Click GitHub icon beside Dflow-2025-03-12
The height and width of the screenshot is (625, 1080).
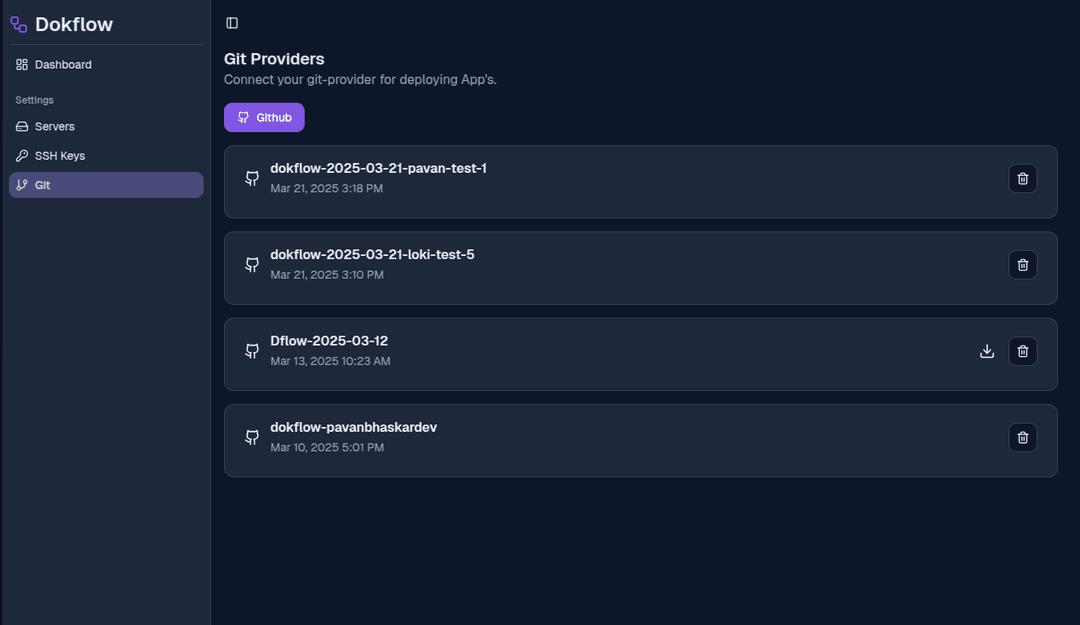tap(252, 351)
